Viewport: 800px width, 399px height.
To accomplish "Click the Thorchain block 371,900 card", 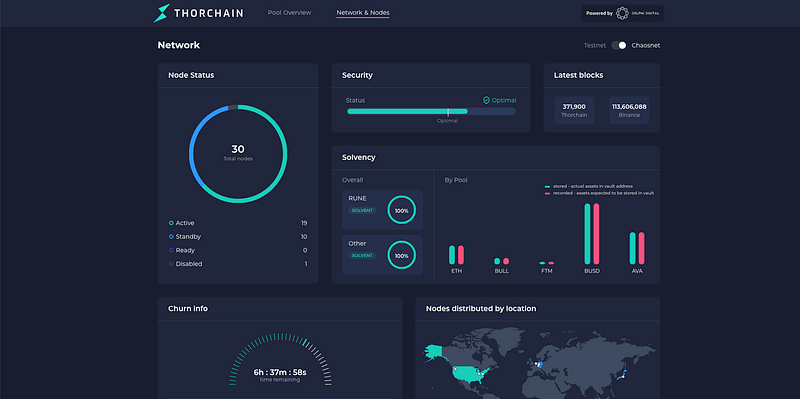I will [574, 110].
